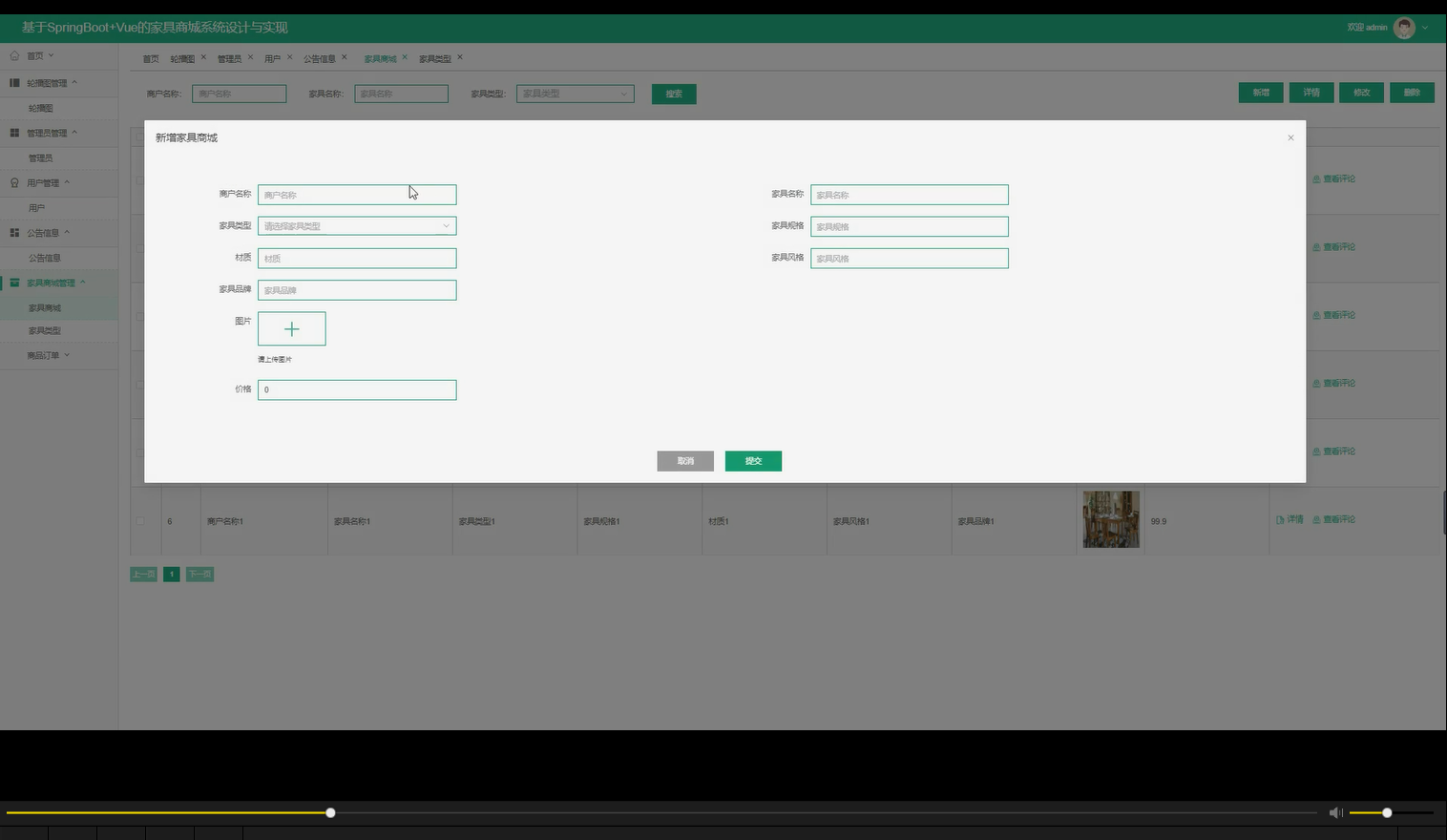Screen dimensions: 1447x840
Task: Click the 搜索 search button
Action: pos(674,94)
